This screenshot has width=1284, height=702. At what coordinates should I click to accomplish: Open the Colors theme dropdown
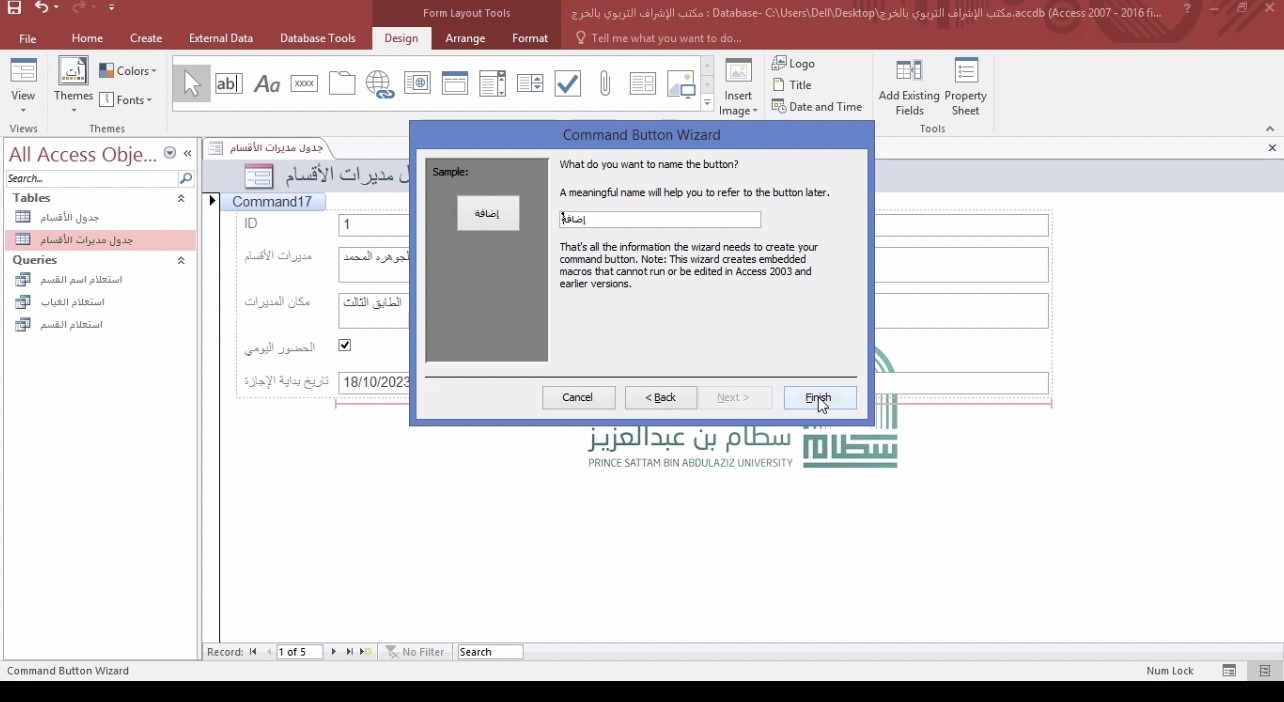tap(128, 71)
